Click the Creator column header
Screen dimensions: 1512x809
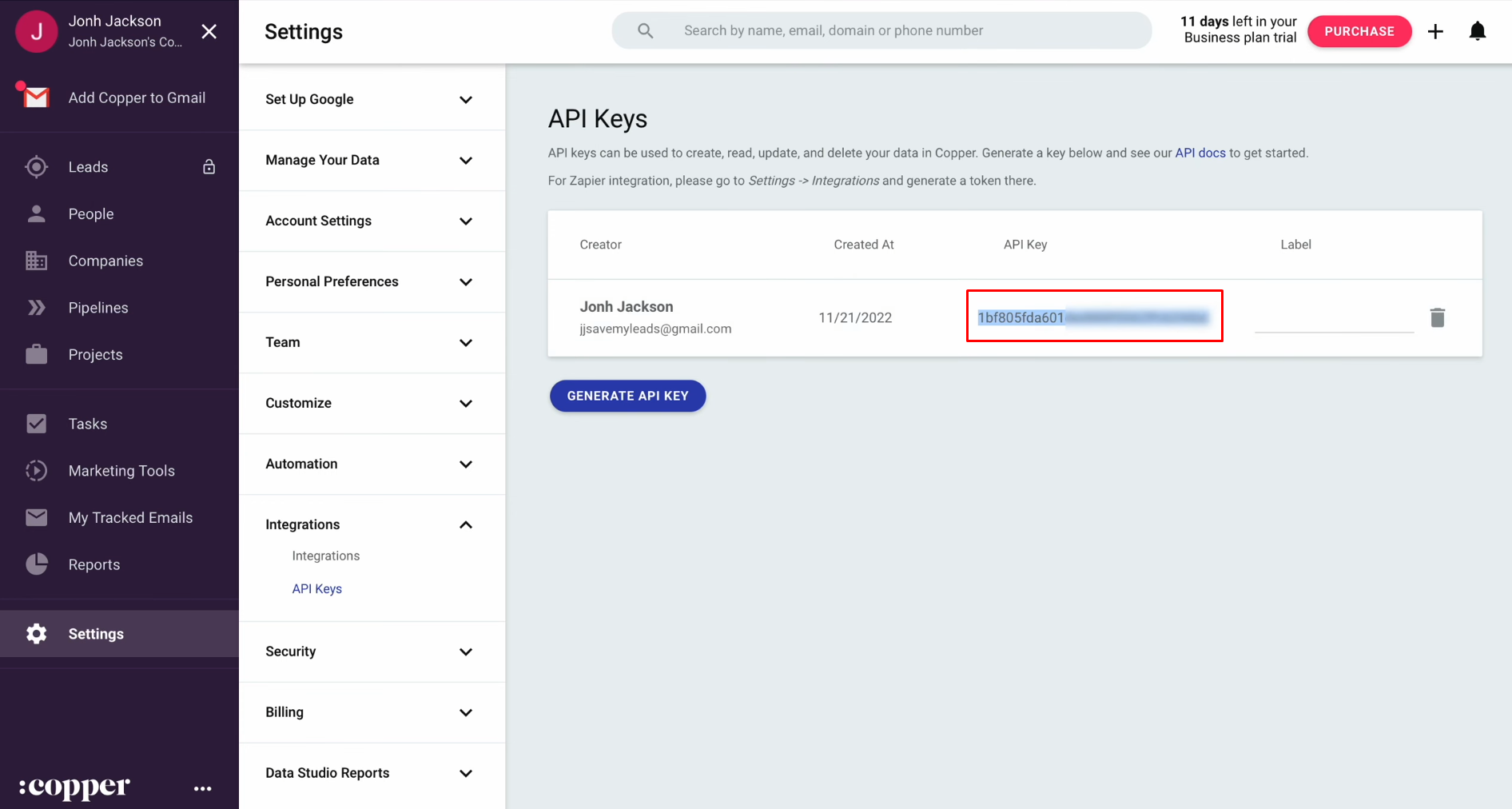tap(600, 245)
